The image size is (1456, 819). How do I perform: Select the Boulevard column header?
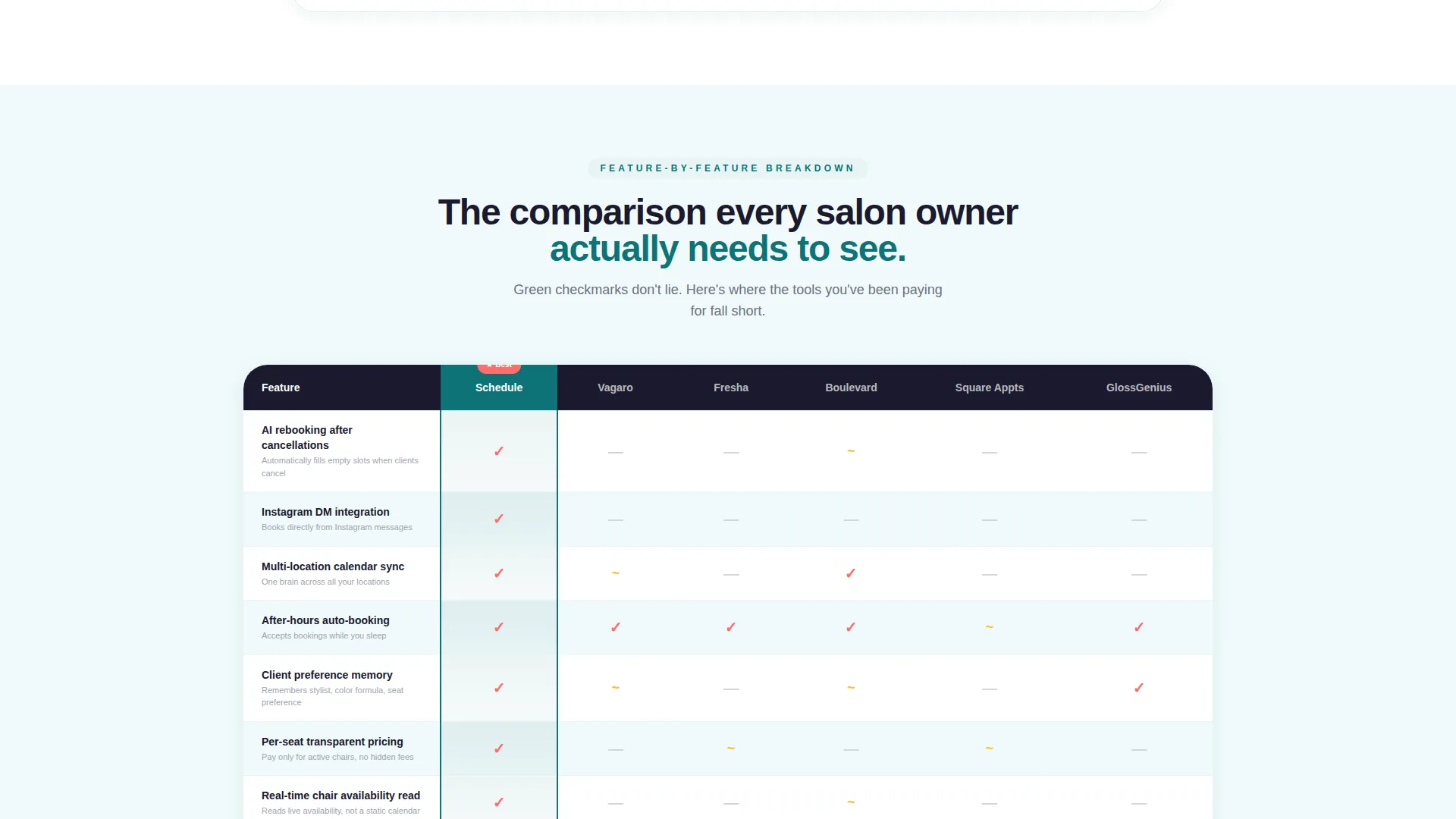pos(851,388)
